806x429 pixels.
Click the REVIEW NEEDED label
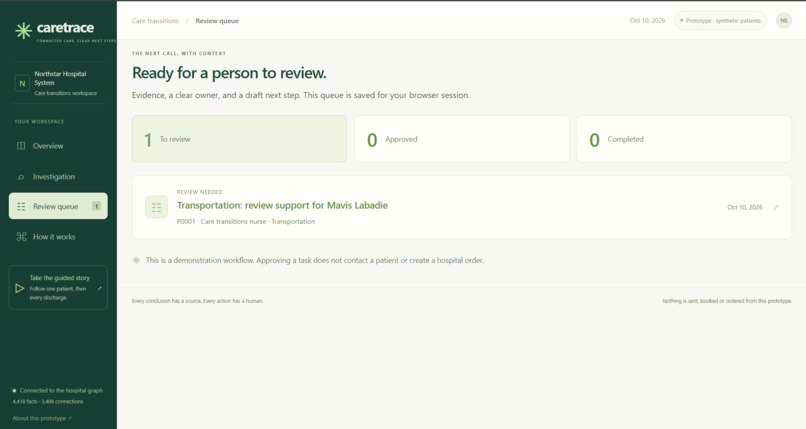199,192
